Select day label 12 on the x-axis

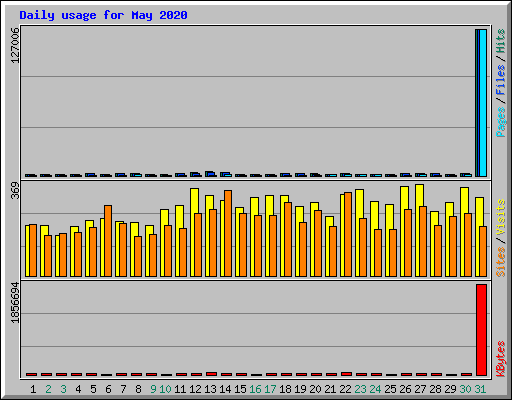(x=195, y=389)
